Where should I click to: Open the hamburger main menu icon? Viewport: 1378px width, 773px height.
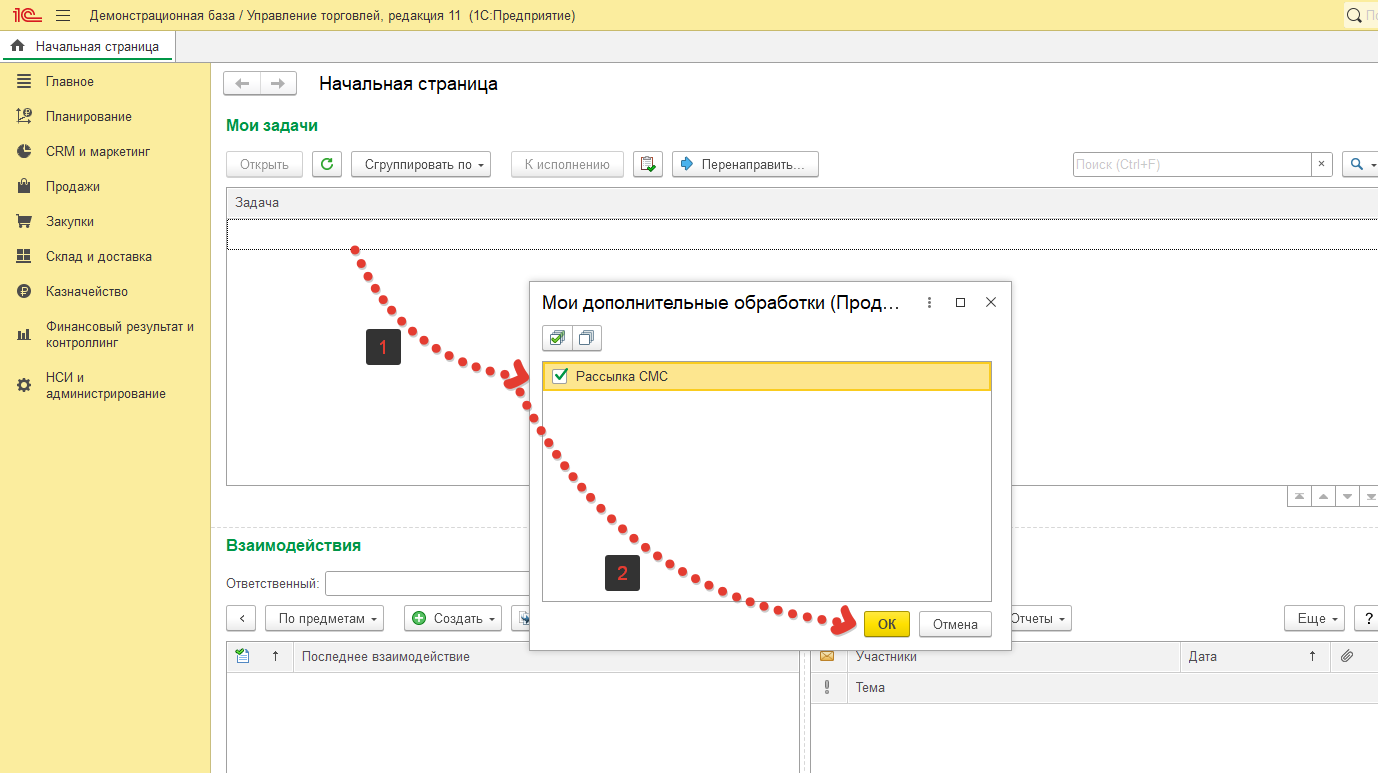click(63, 16)
